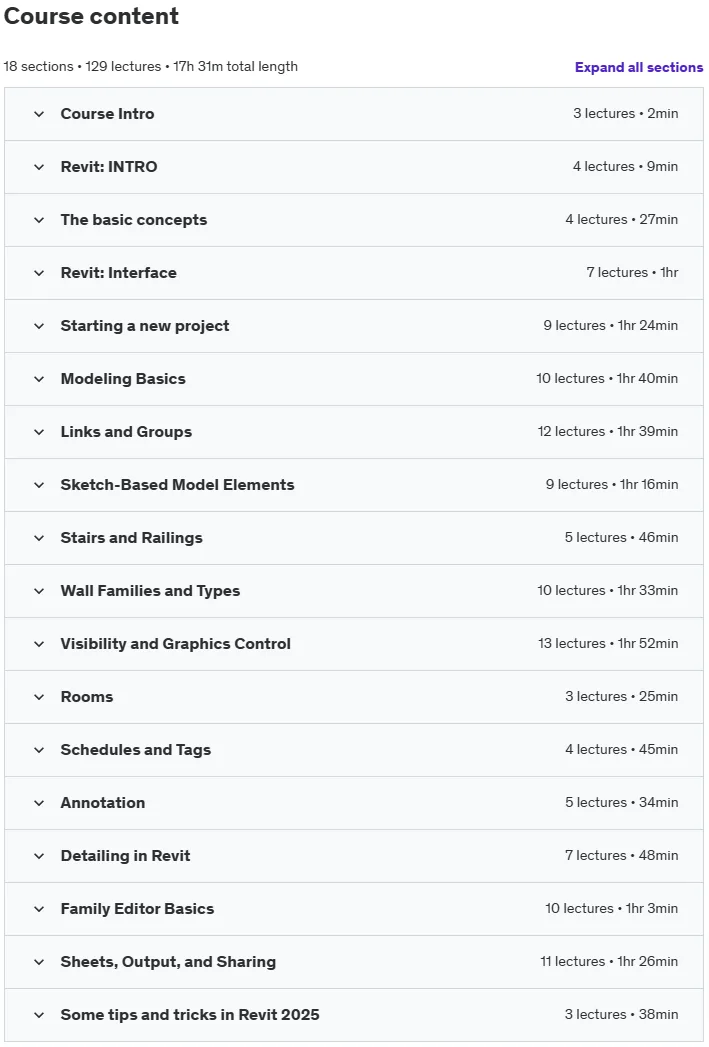Toggle chevron for Links and Groups
Image resolution: width=709 pixels, height=1047 pixels.
click(x=39, y=432)
